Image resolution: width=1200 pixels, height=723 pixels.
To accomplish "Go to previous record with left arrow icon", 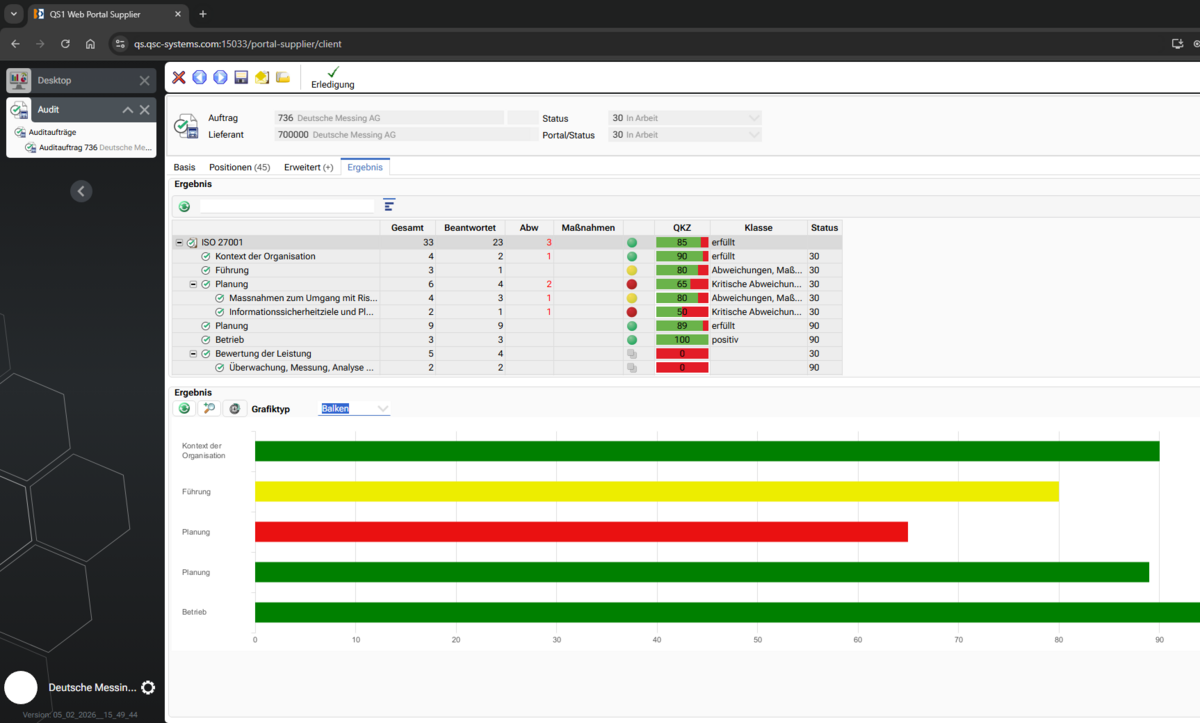I will (199, 77).
